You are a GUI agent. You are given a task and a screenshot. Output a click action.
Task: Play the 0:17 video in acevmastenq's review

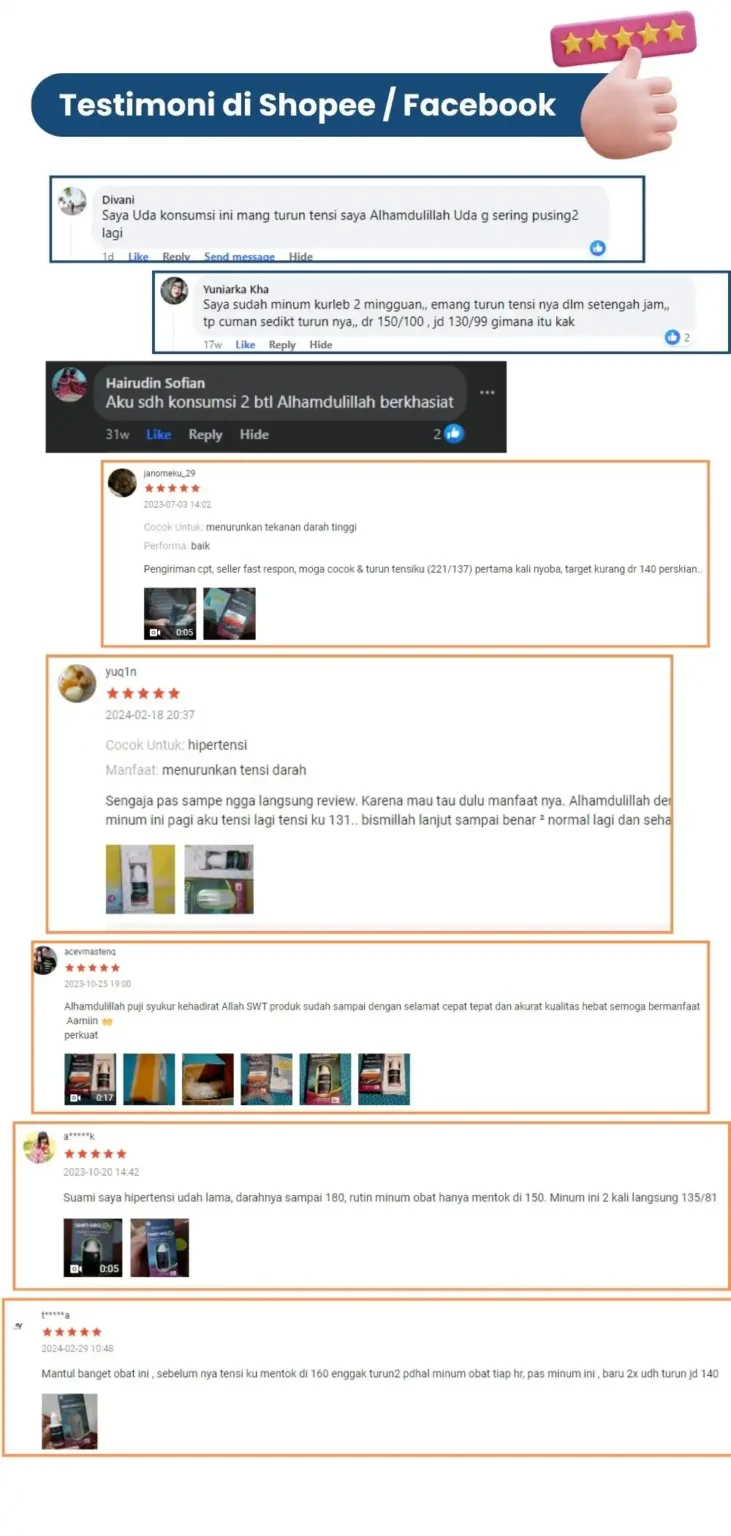tap(90, 1079)
